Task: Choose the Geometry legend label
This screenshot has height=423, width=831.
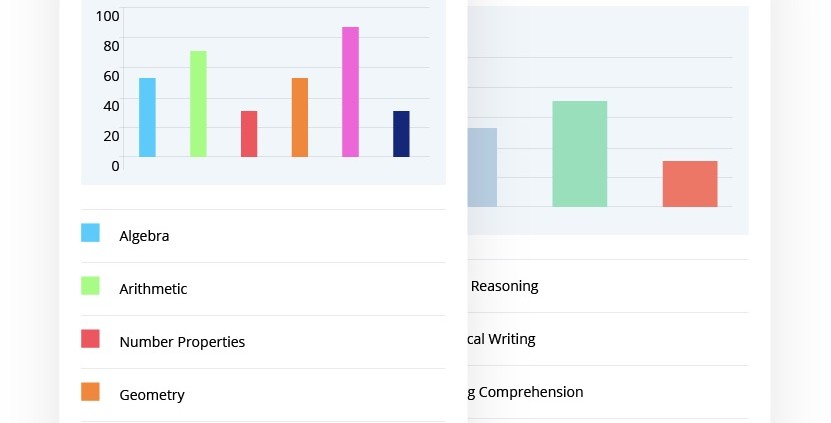Action: (x=152, y=395)
